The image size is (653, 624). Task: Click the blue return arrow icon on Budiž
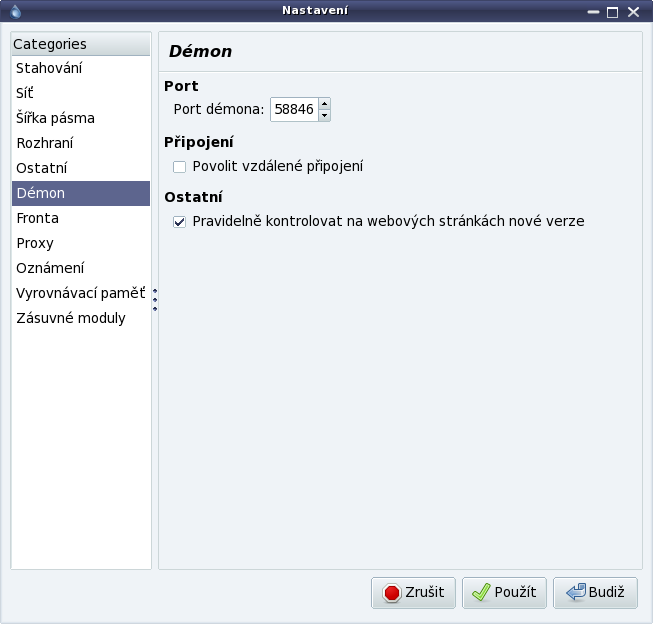[x=576, y=592]
